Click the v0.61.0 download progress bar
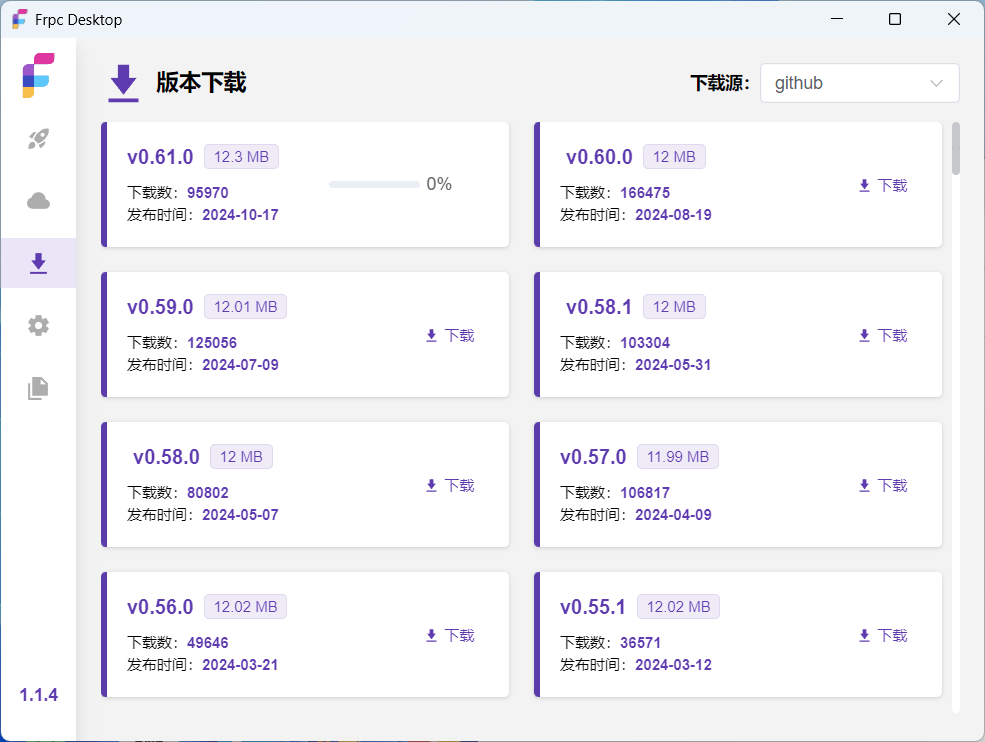 tap(374, 184)
